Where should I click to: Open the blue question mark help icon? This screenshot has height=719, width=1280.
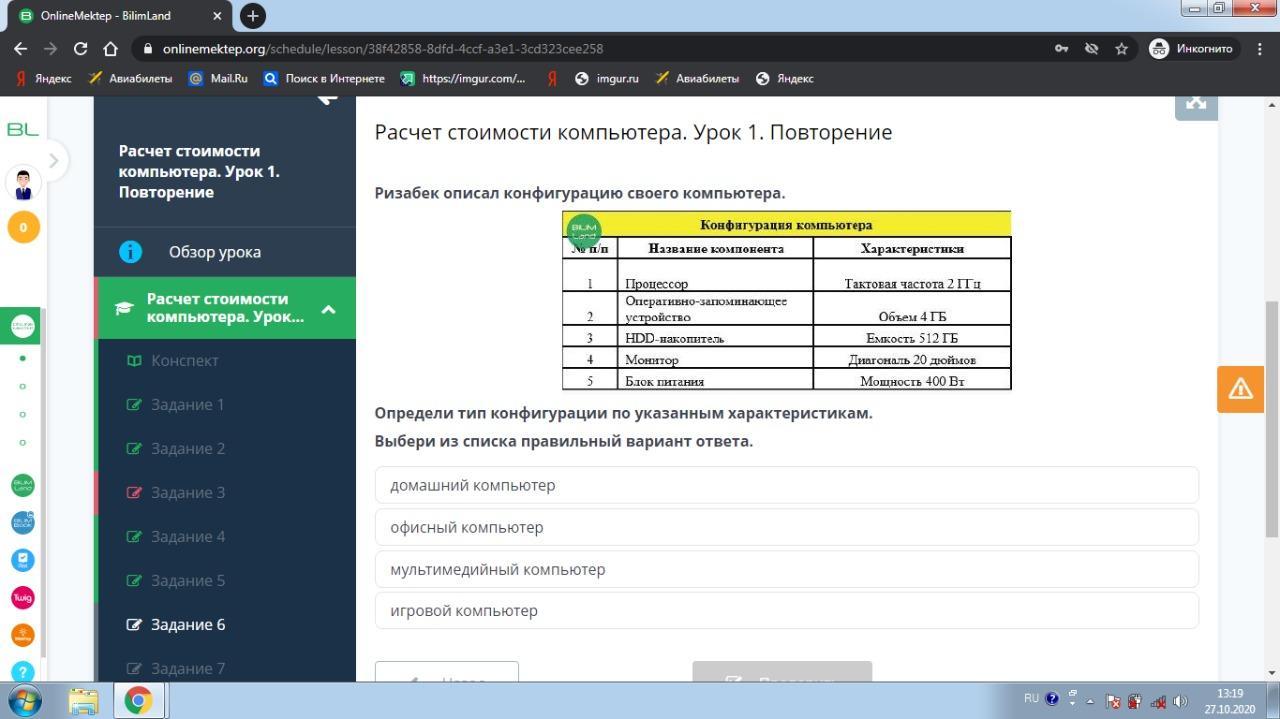(x=22, y=672)
